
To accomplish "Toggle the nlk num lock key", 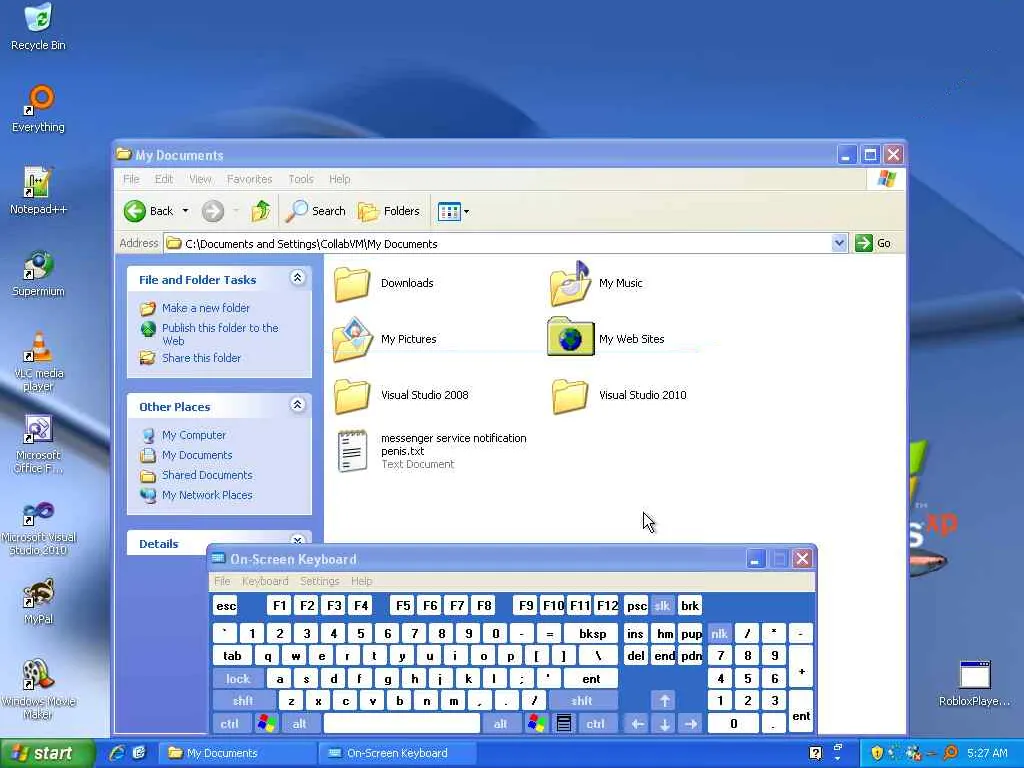I will click(719, 633).
